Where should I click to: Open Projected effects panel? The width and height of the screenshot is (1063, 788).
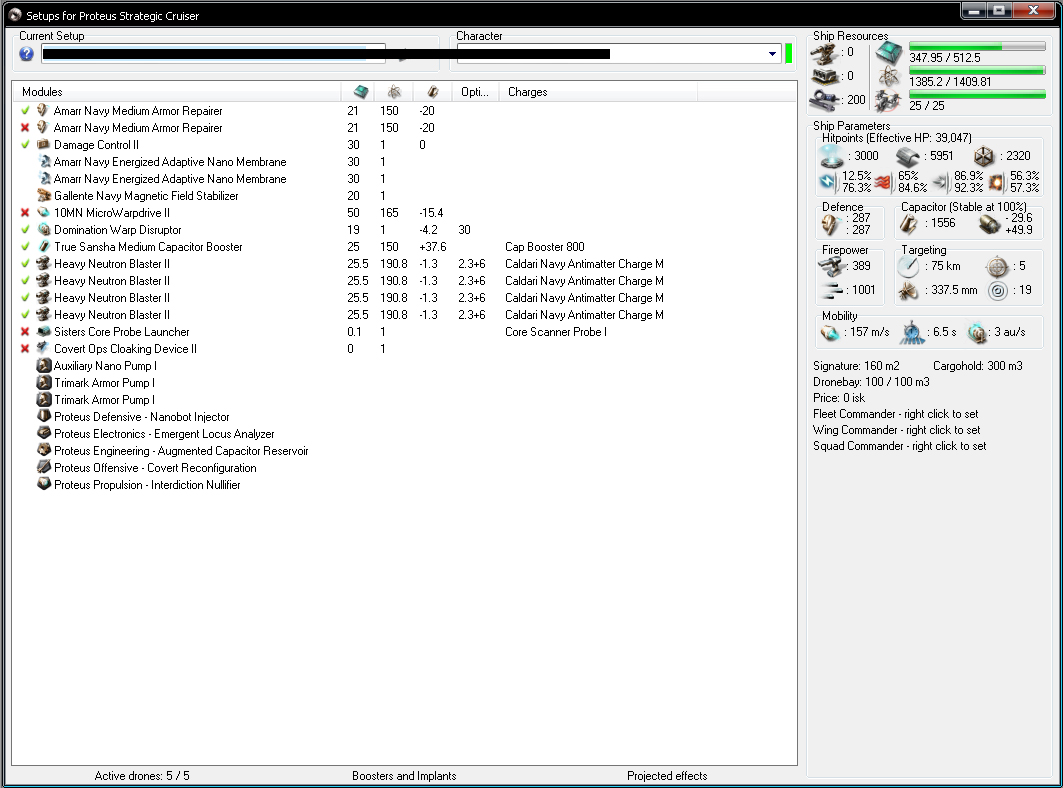click(667, 776)
